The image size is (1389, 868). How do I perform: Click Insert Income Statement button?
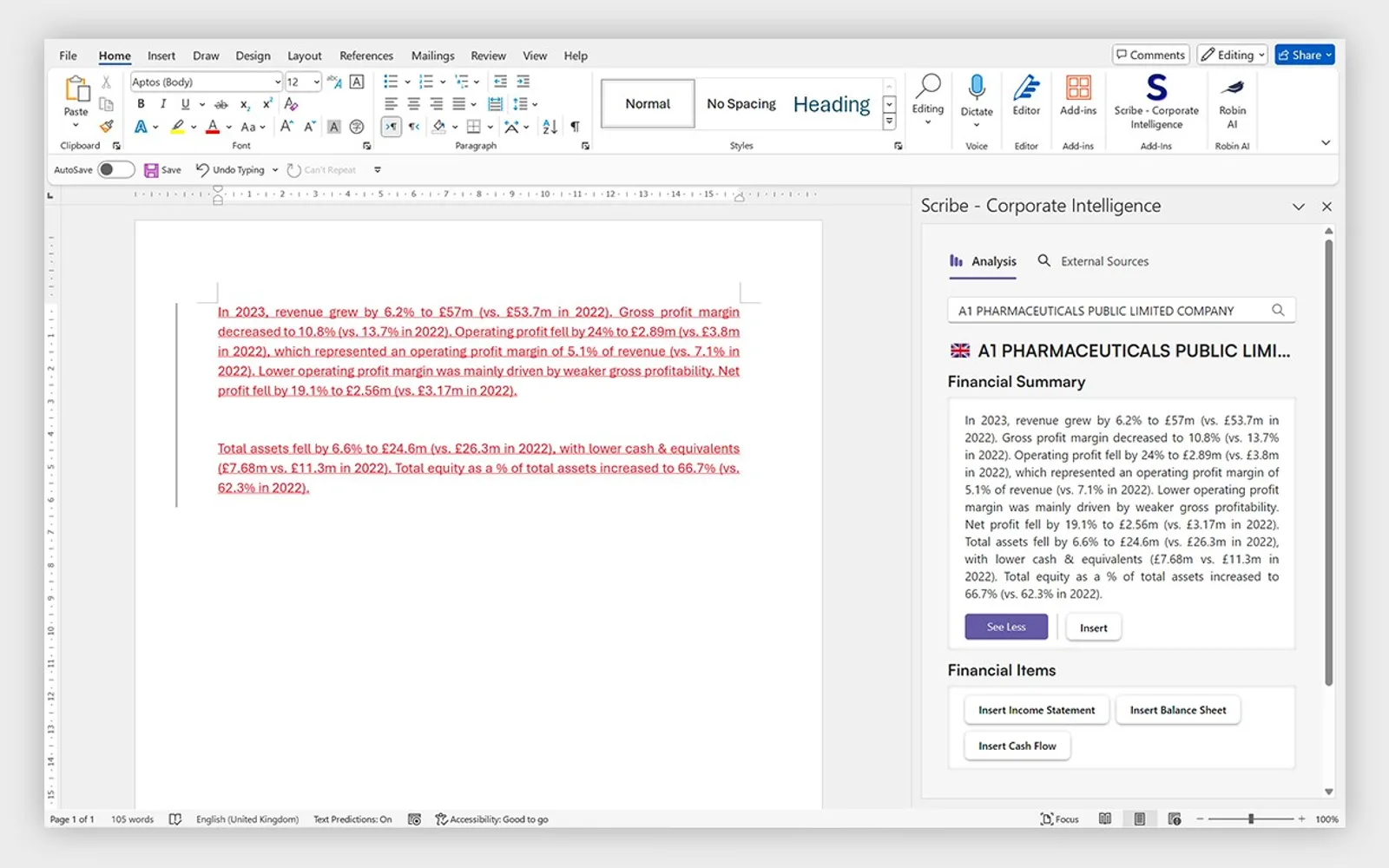(x=1037, y=710)
